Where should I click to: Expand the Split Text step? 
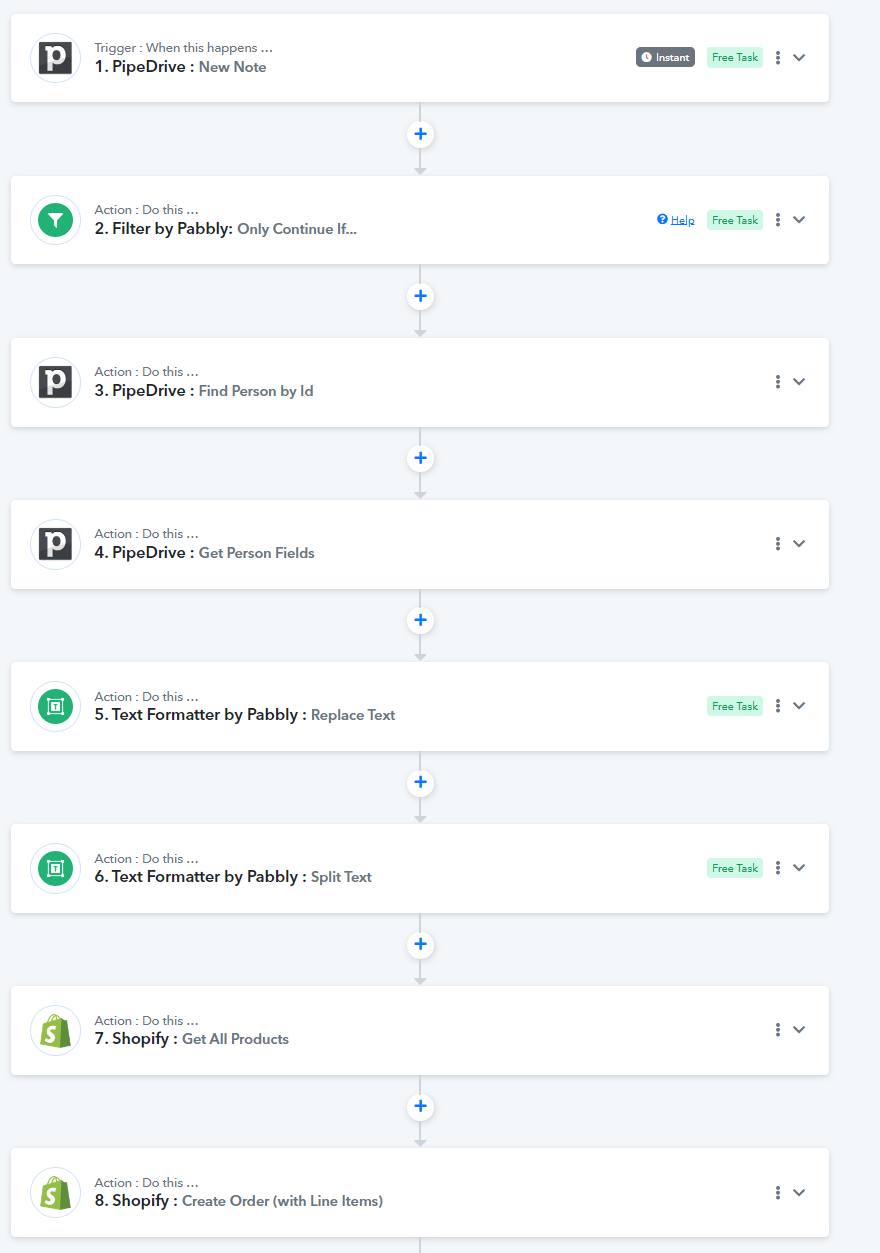(799, 868)
